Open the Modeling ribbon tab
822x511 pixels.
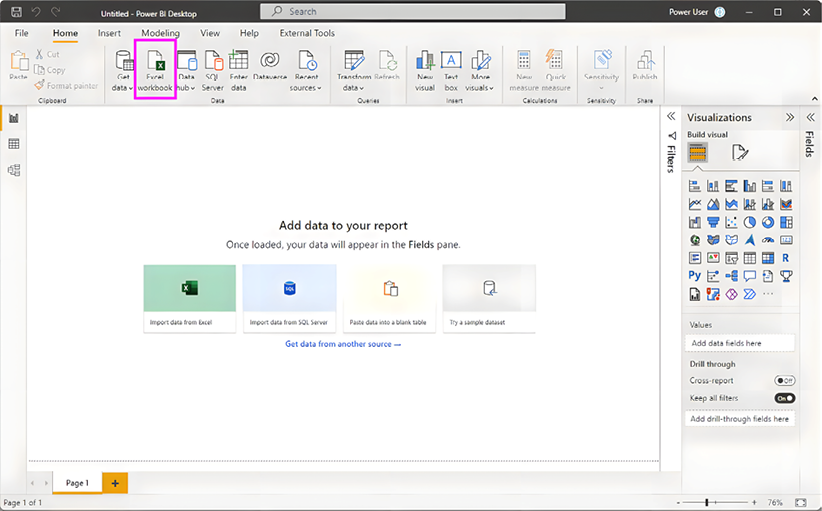160,33
